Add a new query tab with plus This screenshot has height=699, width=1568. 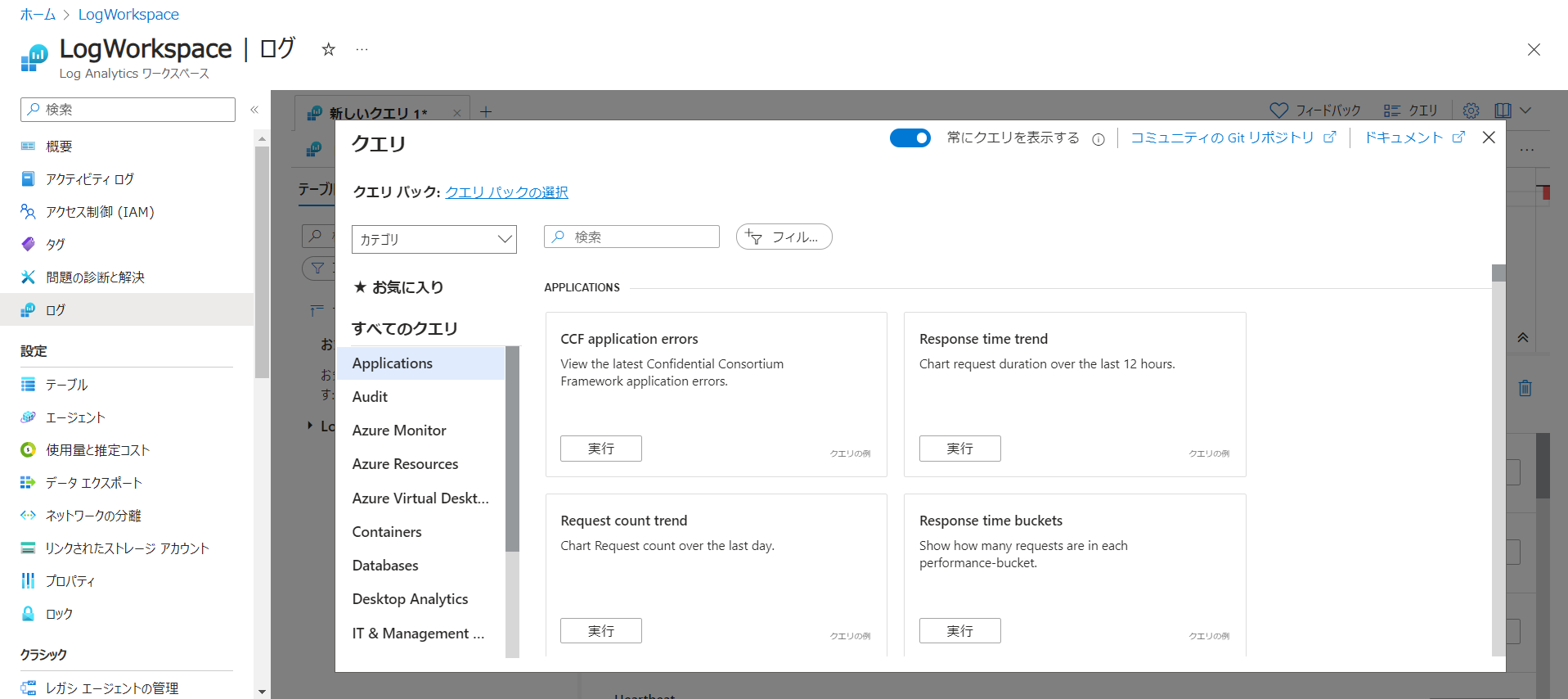pyautogui.click(x=486, y=112)
